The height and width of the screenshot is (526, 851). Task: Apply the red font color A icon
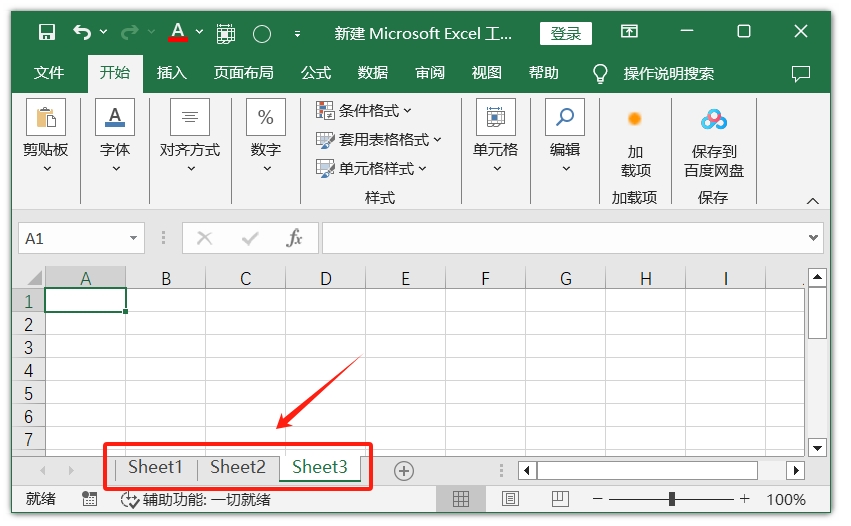point(177,32)
